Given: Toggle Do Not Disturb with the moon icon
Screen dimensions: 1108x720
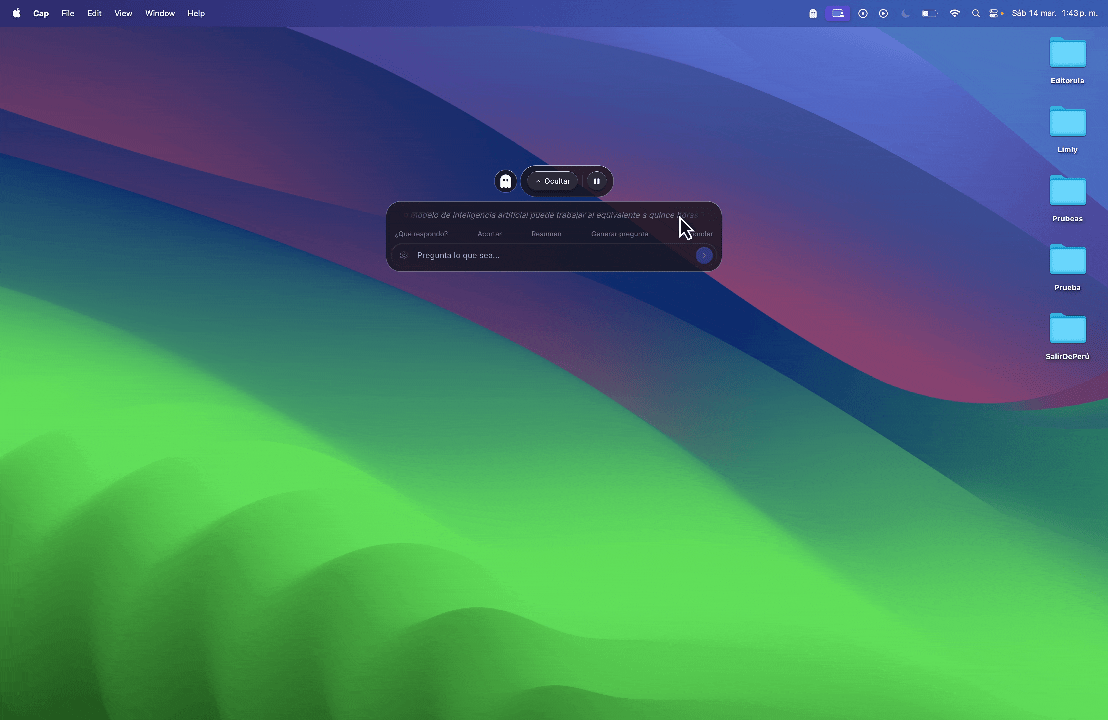Looking at the screenshot, I should [905, 13].
